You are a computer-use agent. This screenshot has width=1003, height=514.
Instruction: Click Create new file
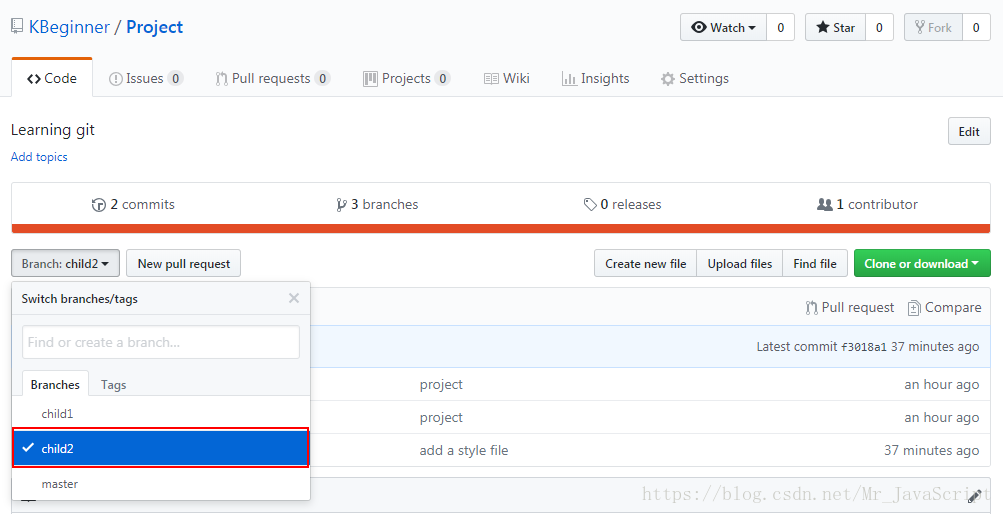tap(645, 263)
